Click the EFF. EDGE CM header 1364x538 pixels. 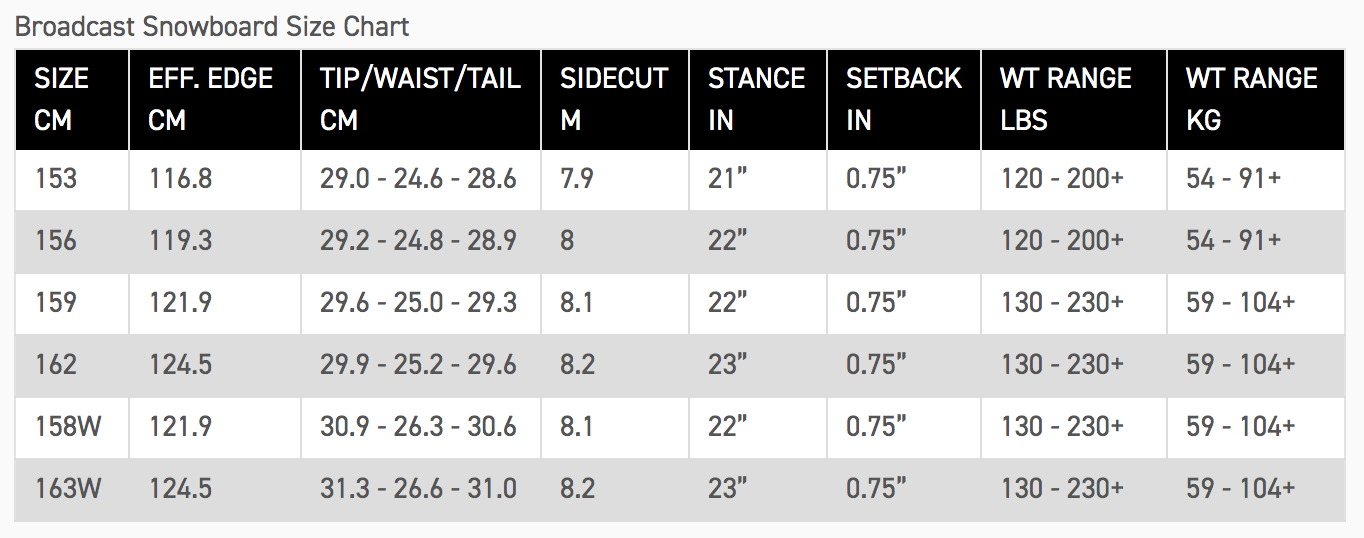pos(211,99)
